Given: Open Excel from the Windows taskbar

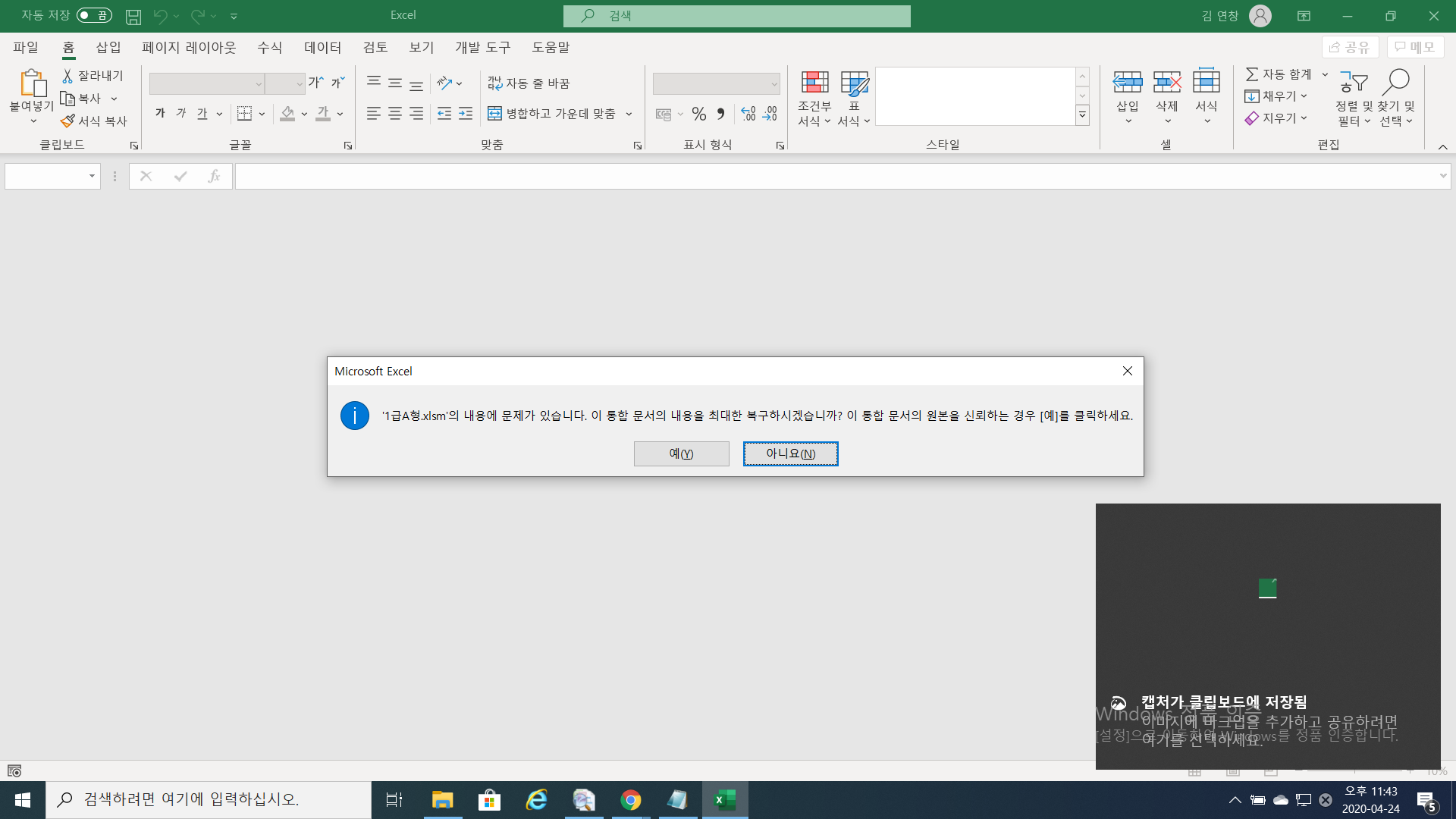Looking at the screenshot, I should (725, 799).
